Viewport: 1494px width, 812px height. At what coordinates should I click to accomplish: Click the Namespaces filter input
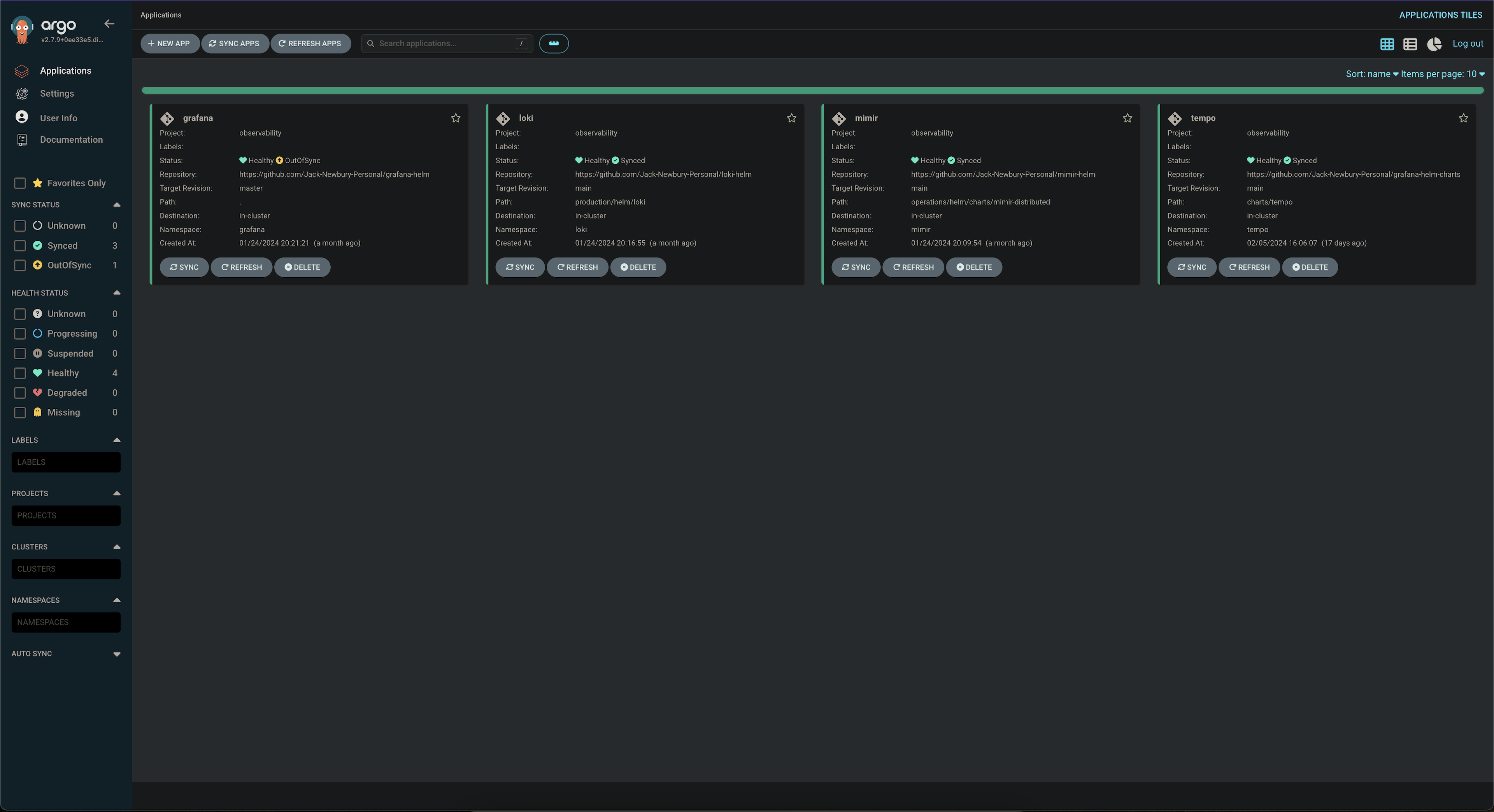click(x=66, y=623)
